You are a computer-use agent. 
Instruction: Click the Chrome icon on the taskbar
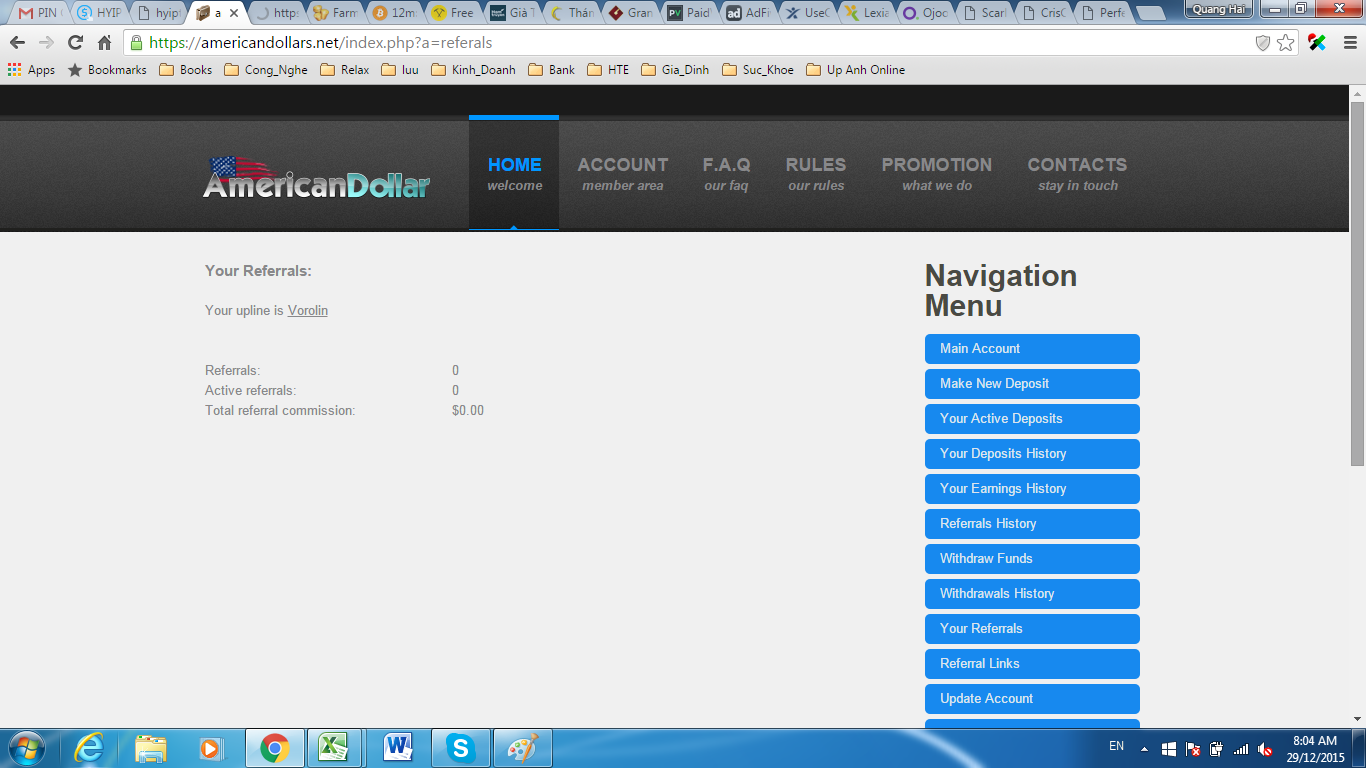tap(274, 748)
